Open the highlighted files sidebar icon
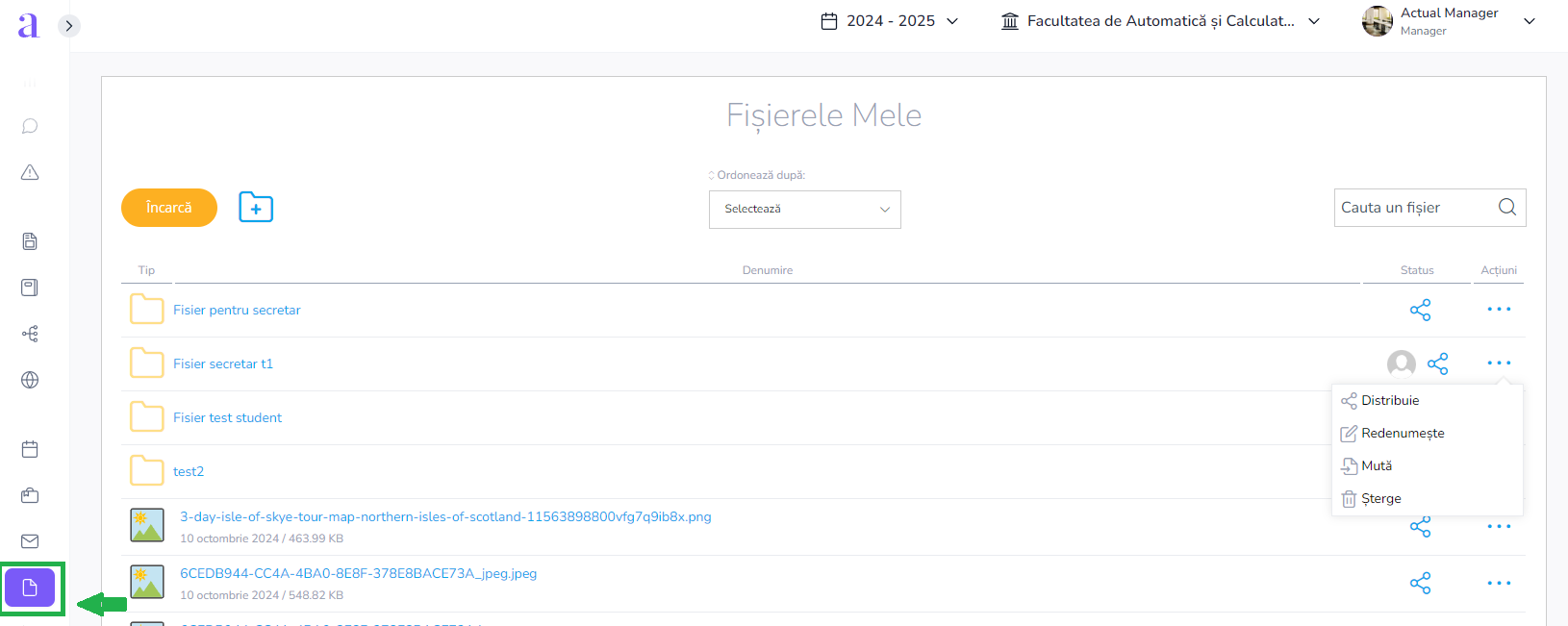1568x626 pixels. click(x=30, y=588)
